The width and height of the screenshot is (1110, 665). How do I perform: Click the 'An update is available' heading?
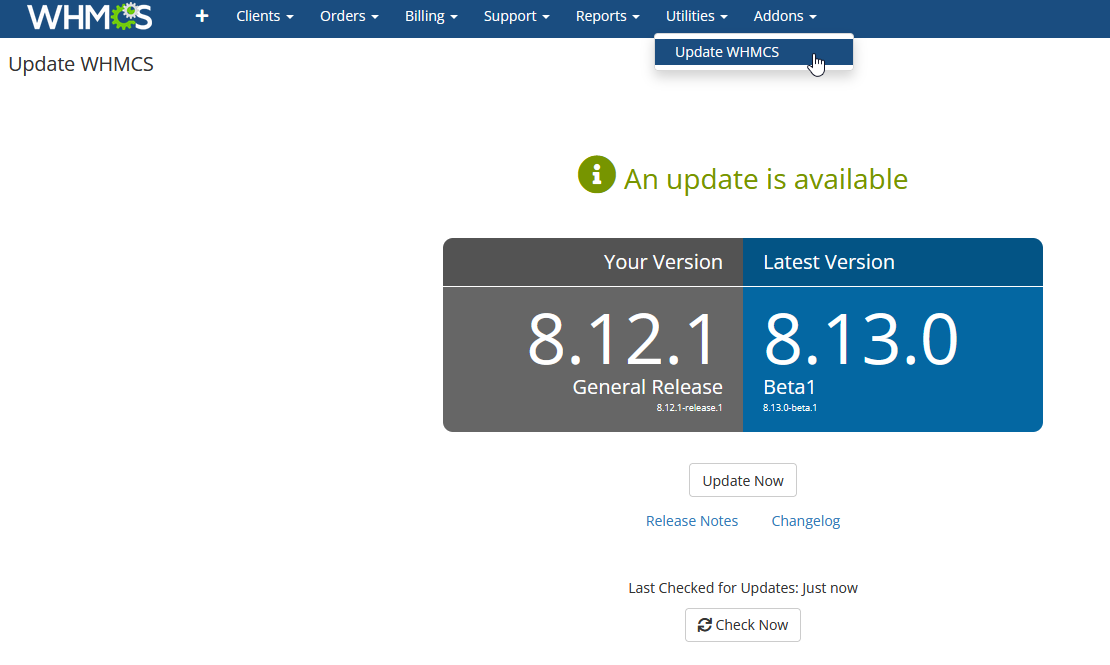[765, 179]
